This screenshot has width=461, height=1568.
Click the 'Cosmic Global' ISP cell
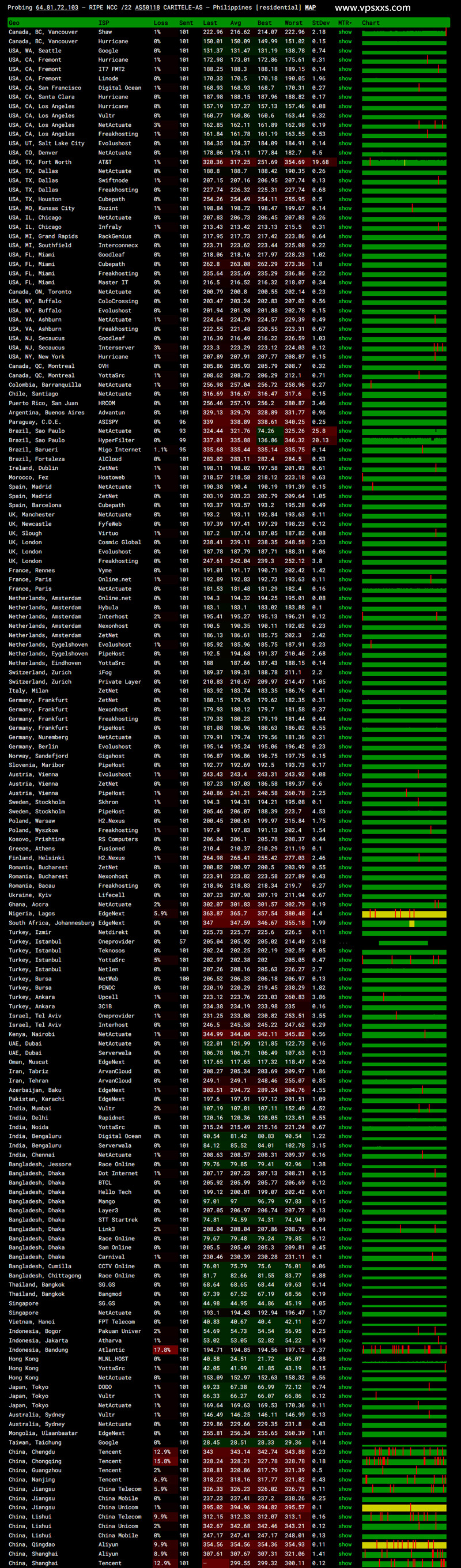tap(120, 542)
